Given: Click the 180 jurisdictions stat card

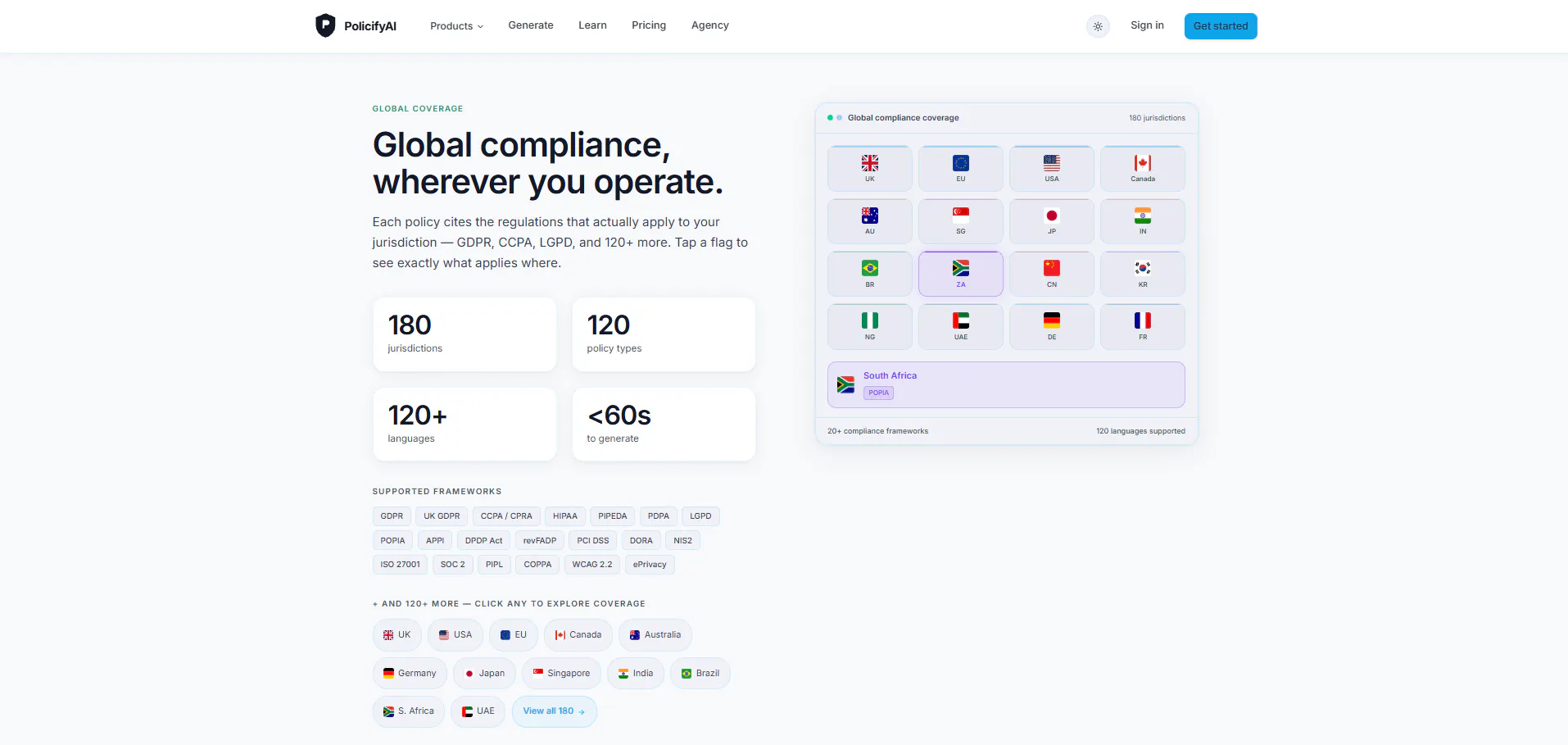Looking at the screenshot, I should coord(465,334).
